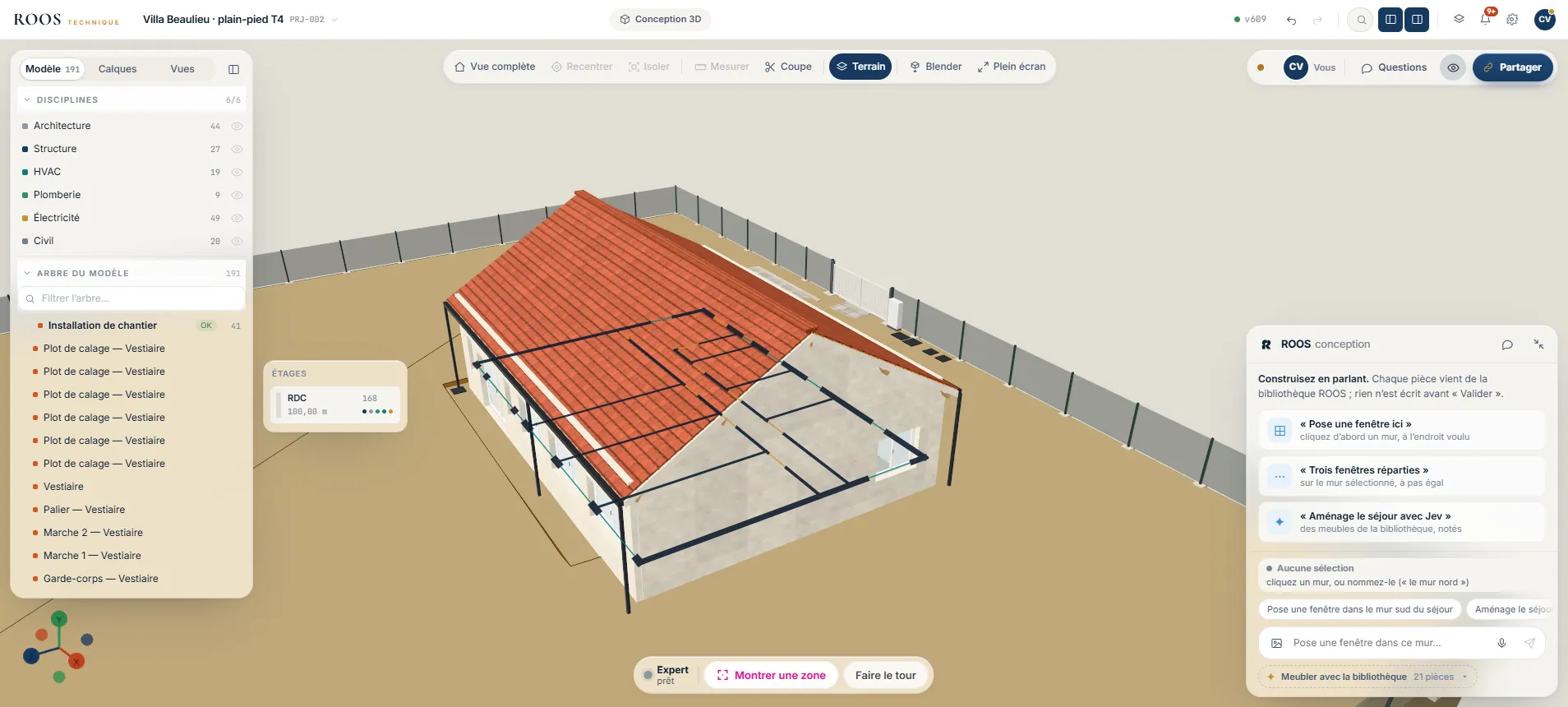Open the search magnifier in the top bar

point(1361,20)
